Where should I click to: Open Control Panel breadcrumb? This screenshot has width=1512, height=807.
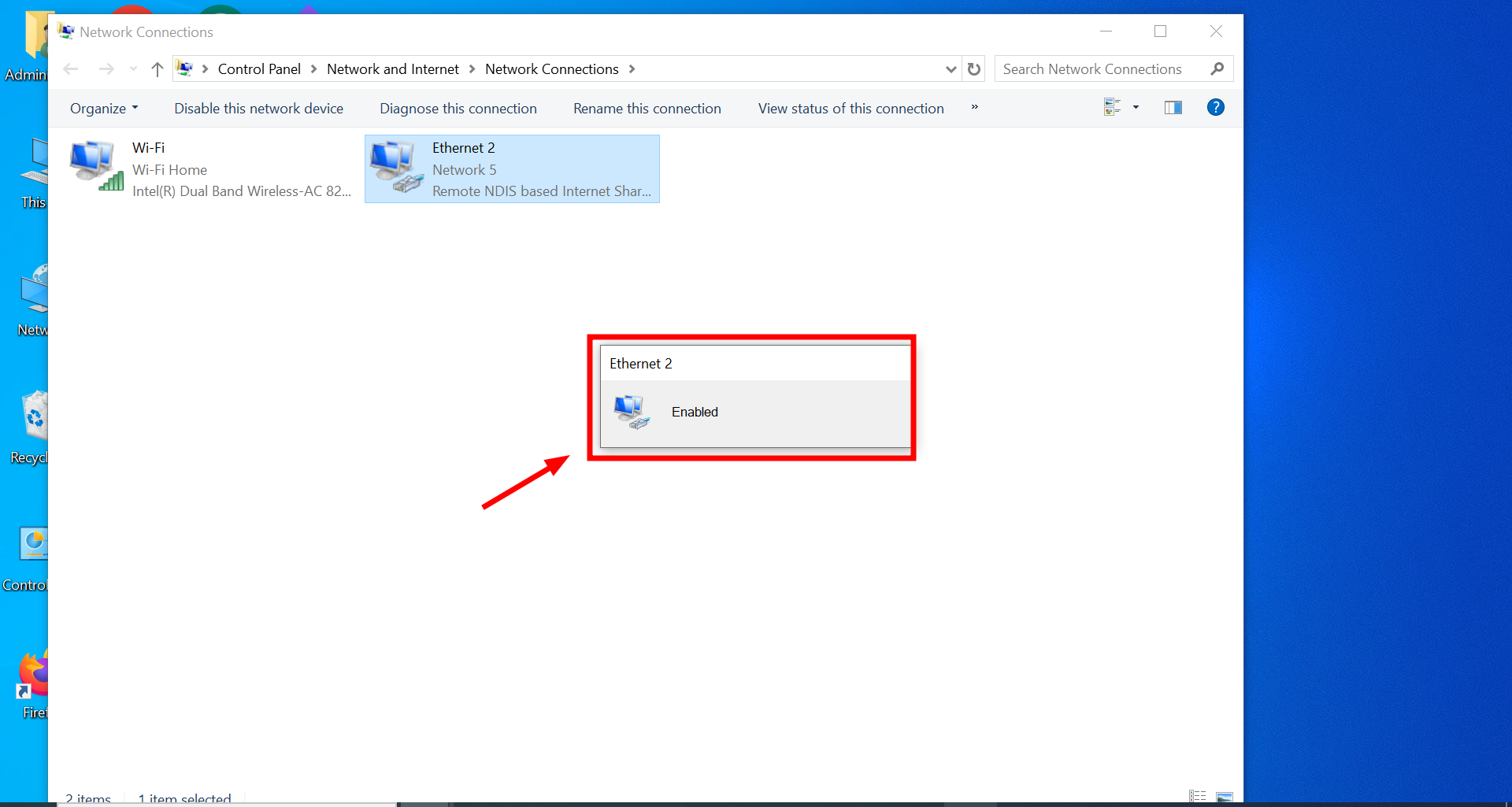(259, 69)
